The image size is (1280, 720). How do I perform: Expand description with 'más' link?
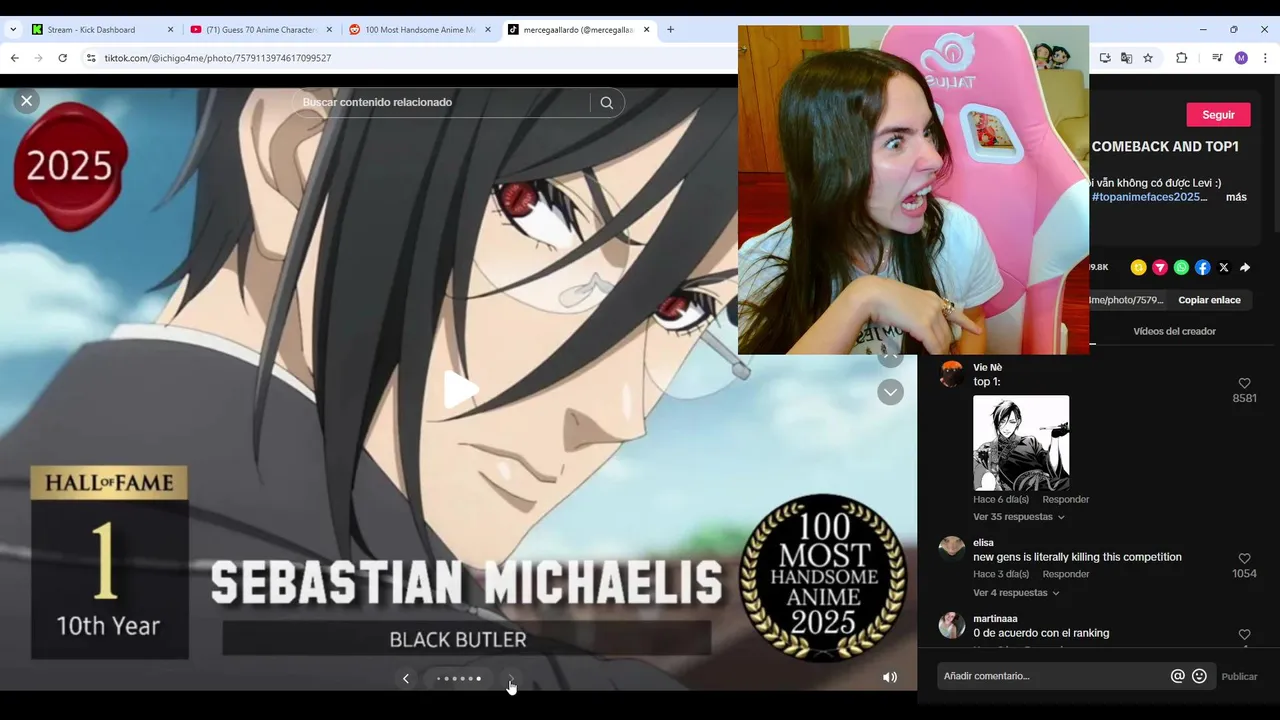[1236, 197]
